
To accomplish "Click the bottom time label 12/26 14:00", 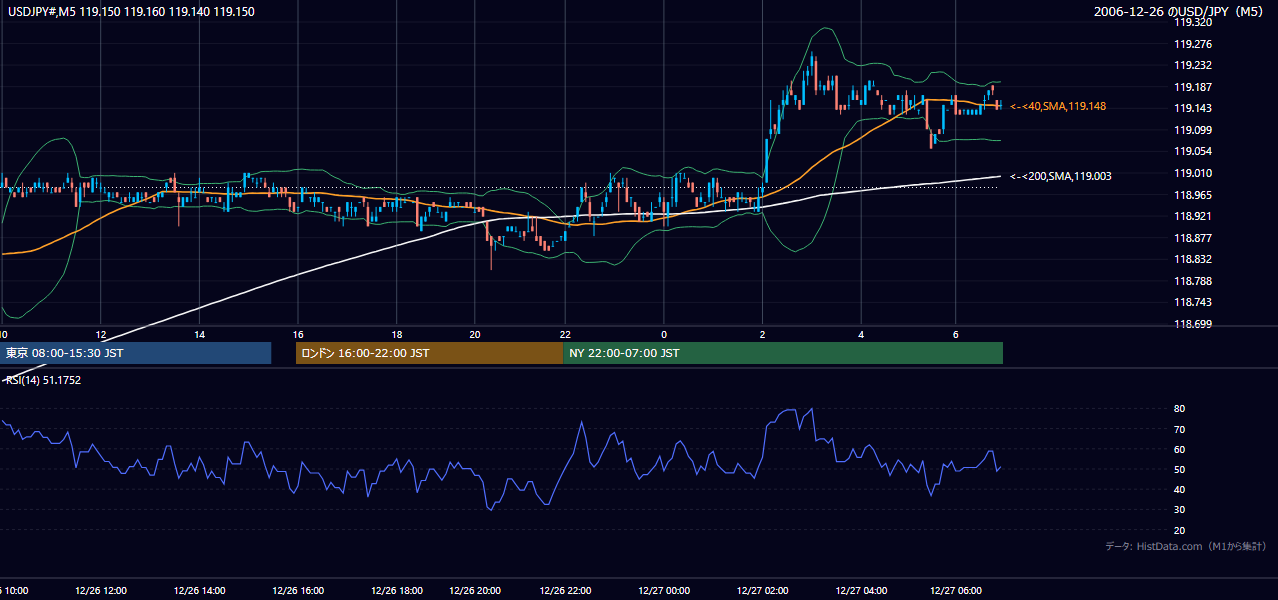I will click(x=199, y=591).
